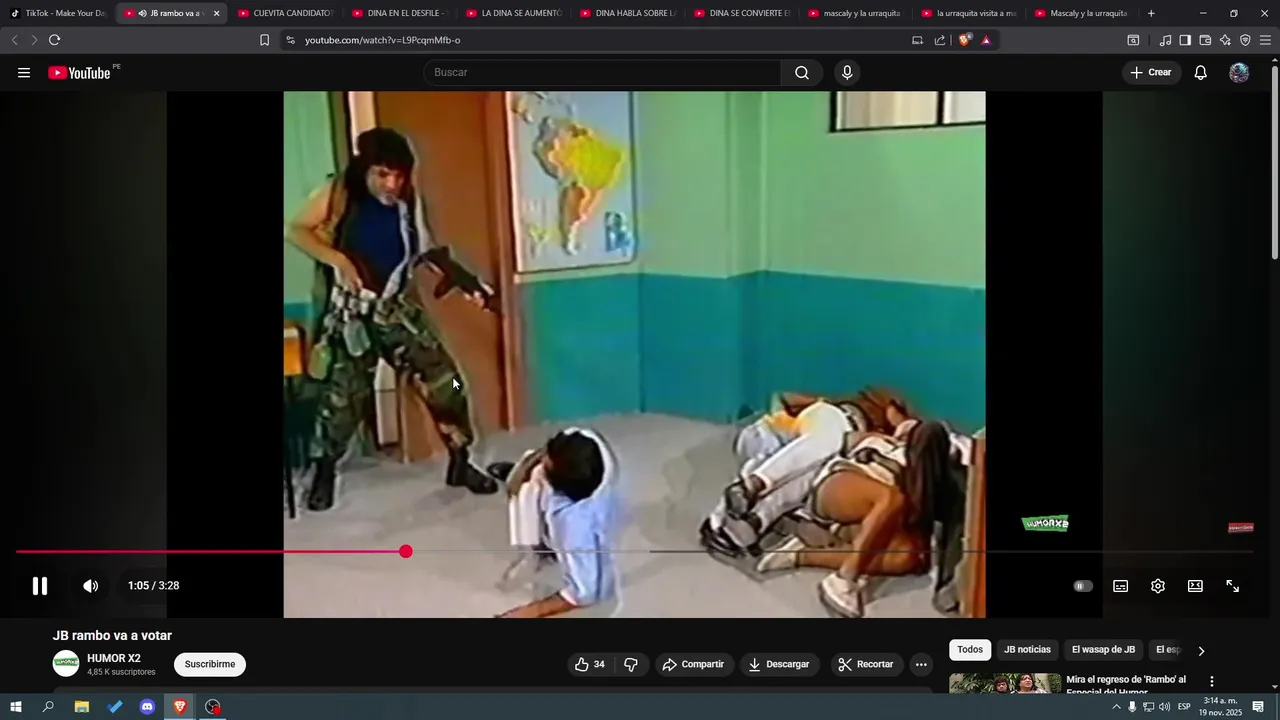1280x720 pixels.
Task: Subscribe with Suscribirme button
Action: coord(210,664)
